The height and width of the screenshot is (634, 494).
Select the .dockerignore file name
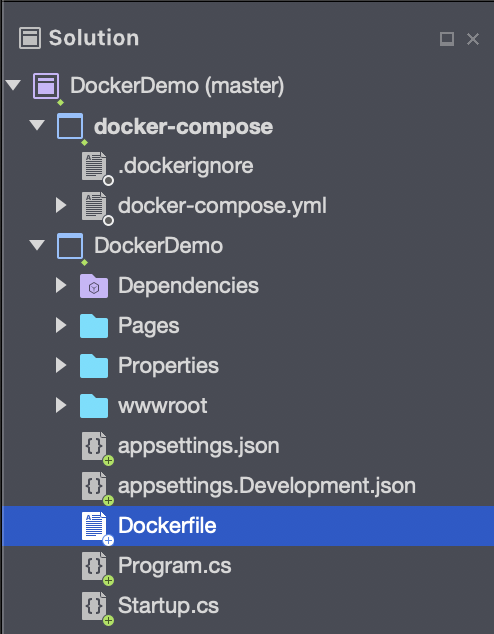click(x=186, y=166)
